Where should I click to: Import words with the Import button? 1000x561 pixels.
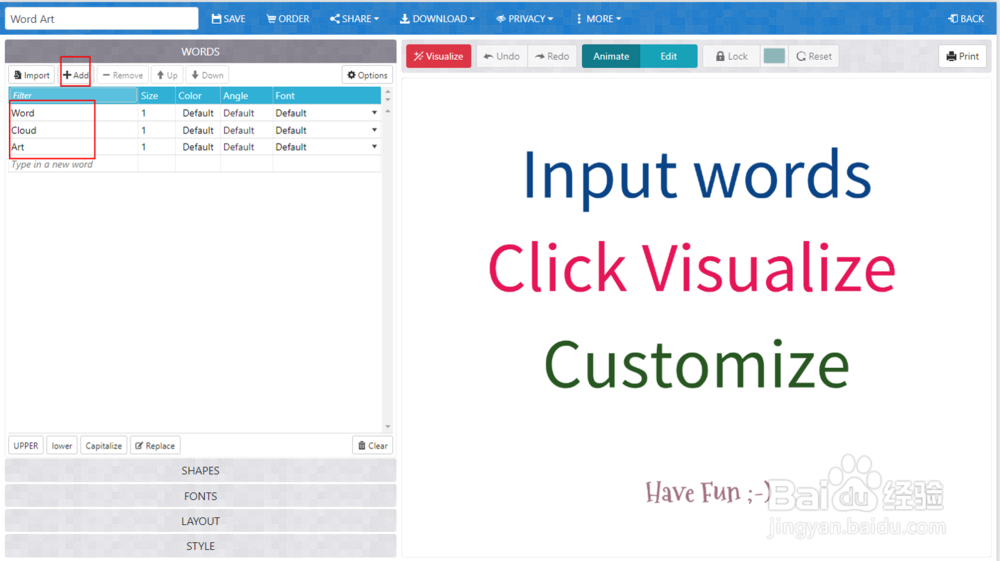tap(31, 75)
